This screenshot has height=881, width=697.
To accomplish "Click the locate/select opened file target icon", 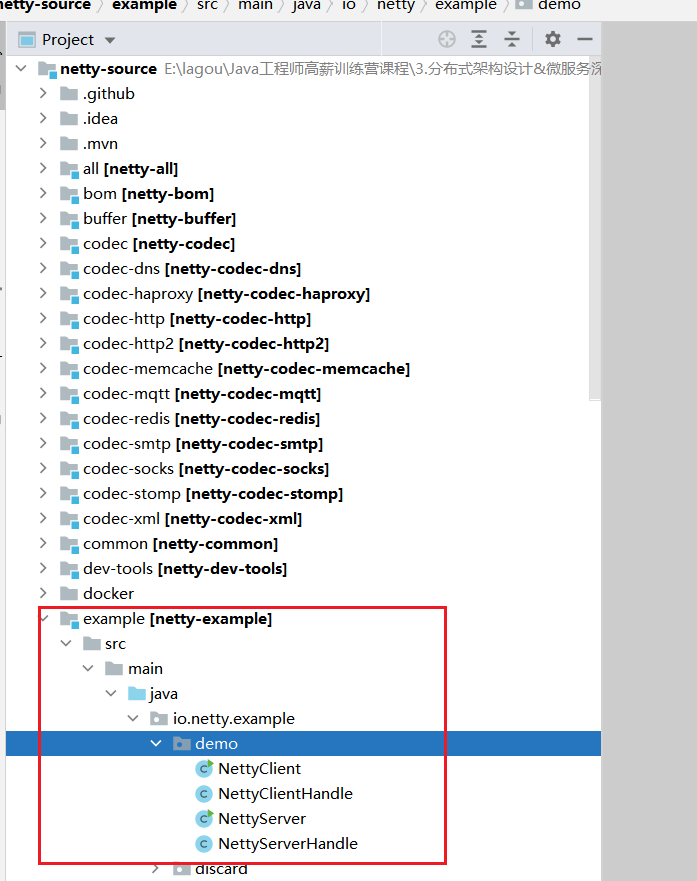I will click(x=447, y=39).
